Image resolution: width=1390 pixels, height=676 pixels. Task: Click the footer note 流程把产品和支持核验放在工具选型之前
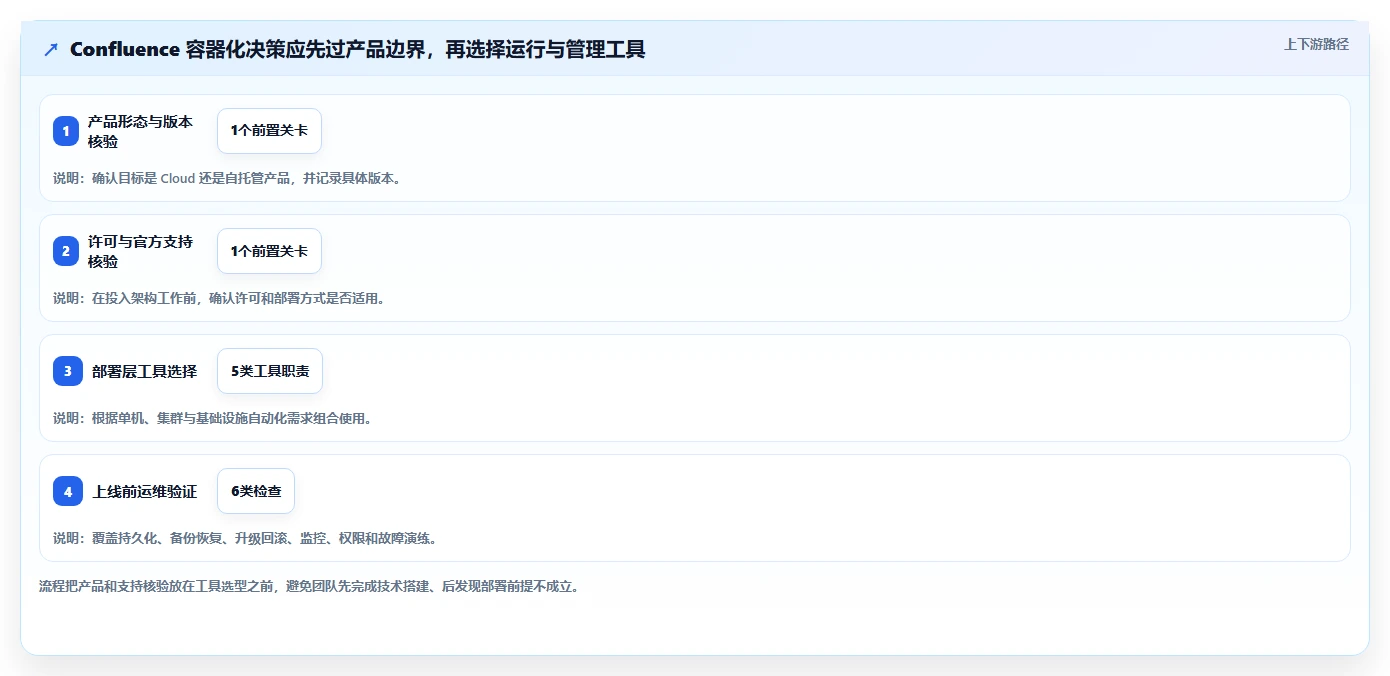click(309, 586)
